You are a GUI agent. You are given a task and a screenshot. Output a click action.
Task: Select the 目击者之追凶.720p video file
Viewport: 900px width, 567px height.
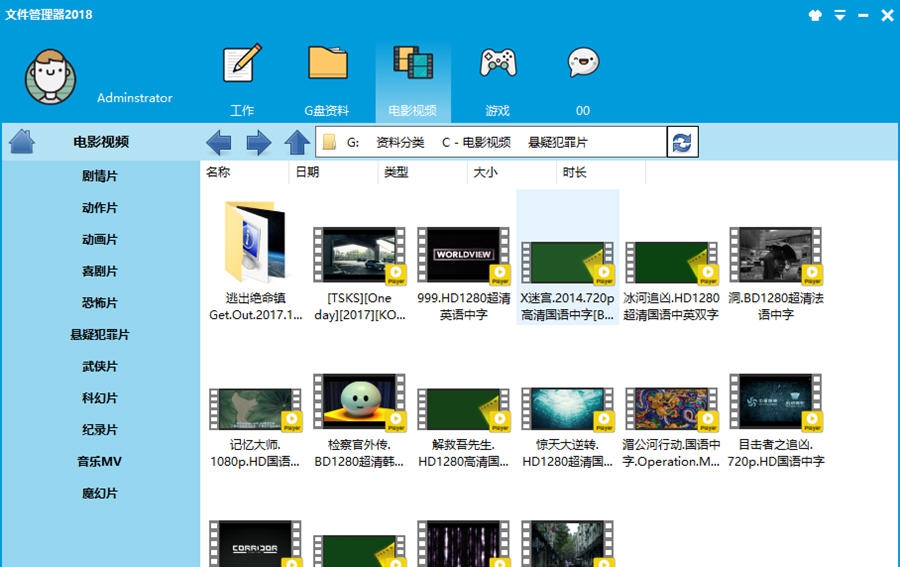(x=775, y=421)
